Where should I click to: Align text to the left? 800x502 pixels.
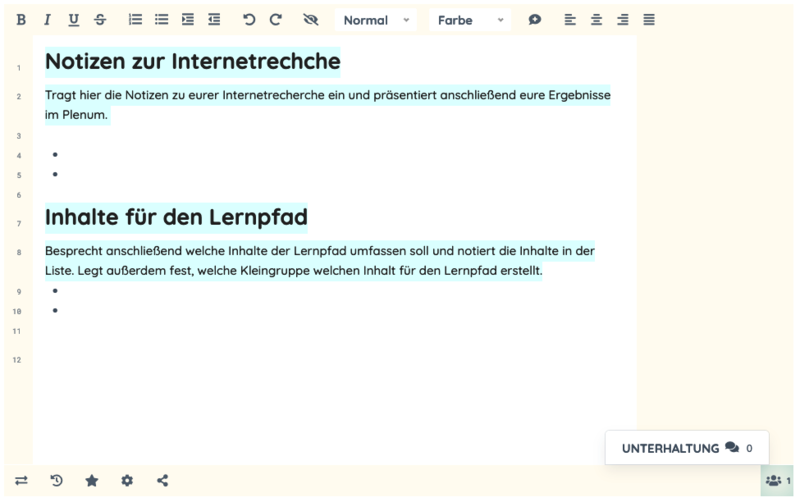570,20
